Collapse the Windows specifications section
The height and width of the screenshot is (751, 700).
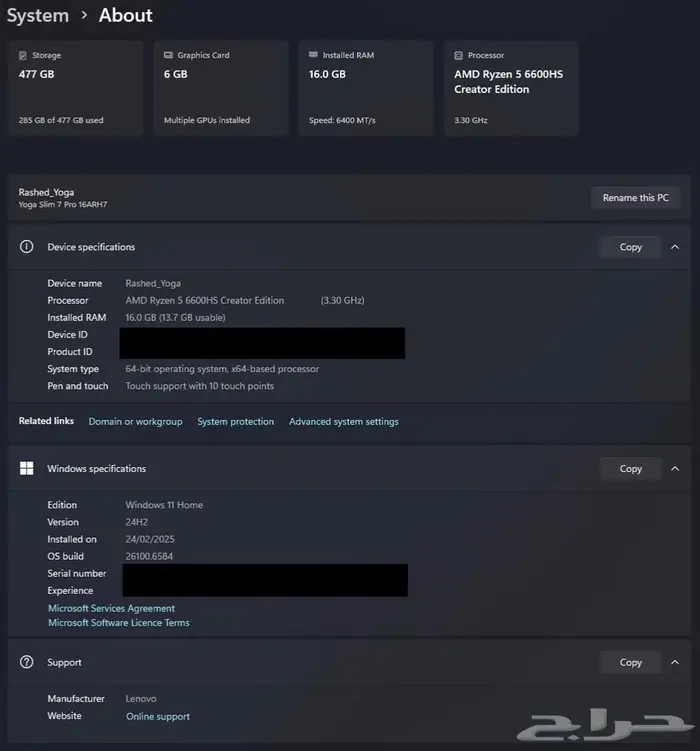675,468
